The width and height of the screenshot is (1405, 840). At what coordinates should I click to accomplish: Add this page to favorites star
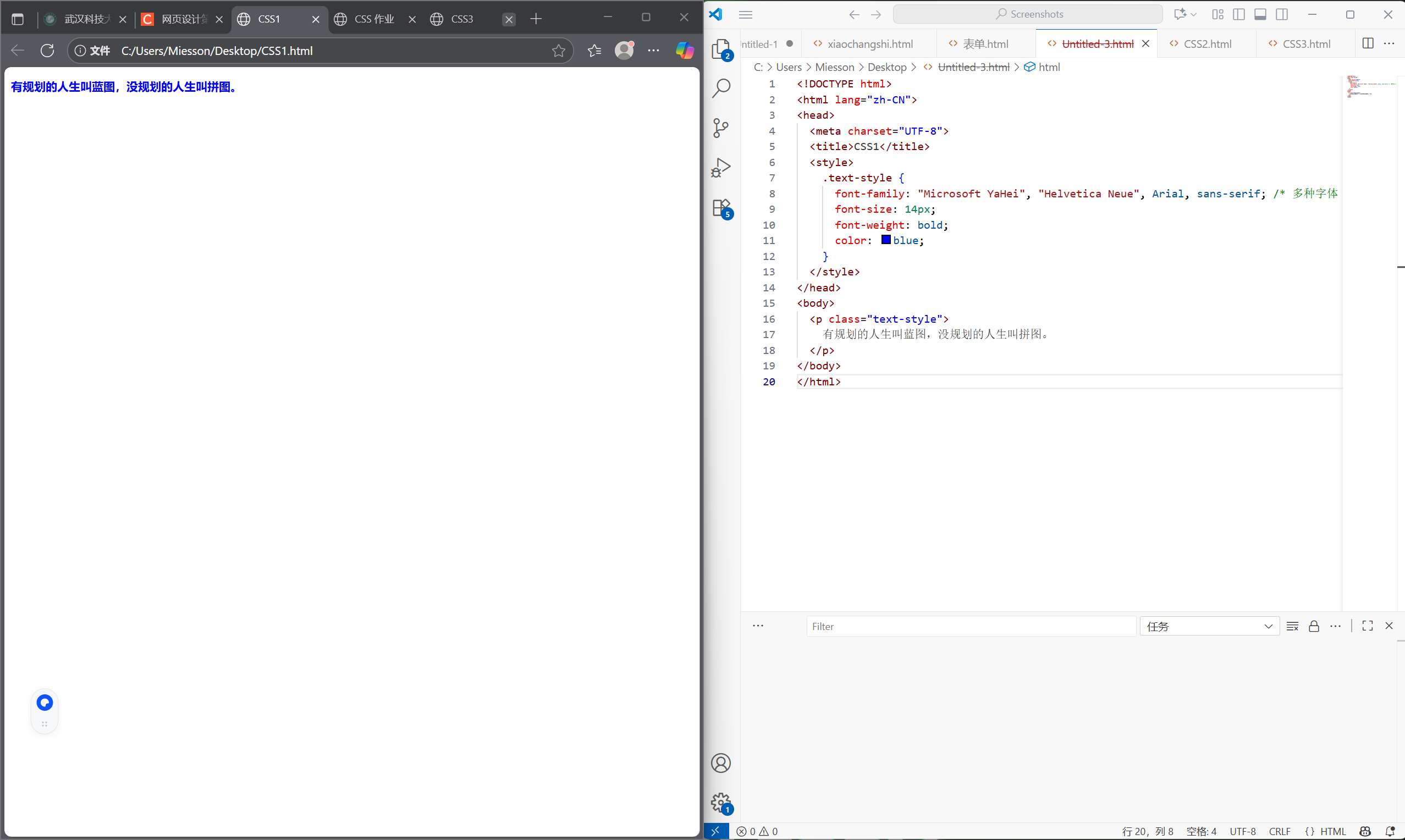(558, 51)
